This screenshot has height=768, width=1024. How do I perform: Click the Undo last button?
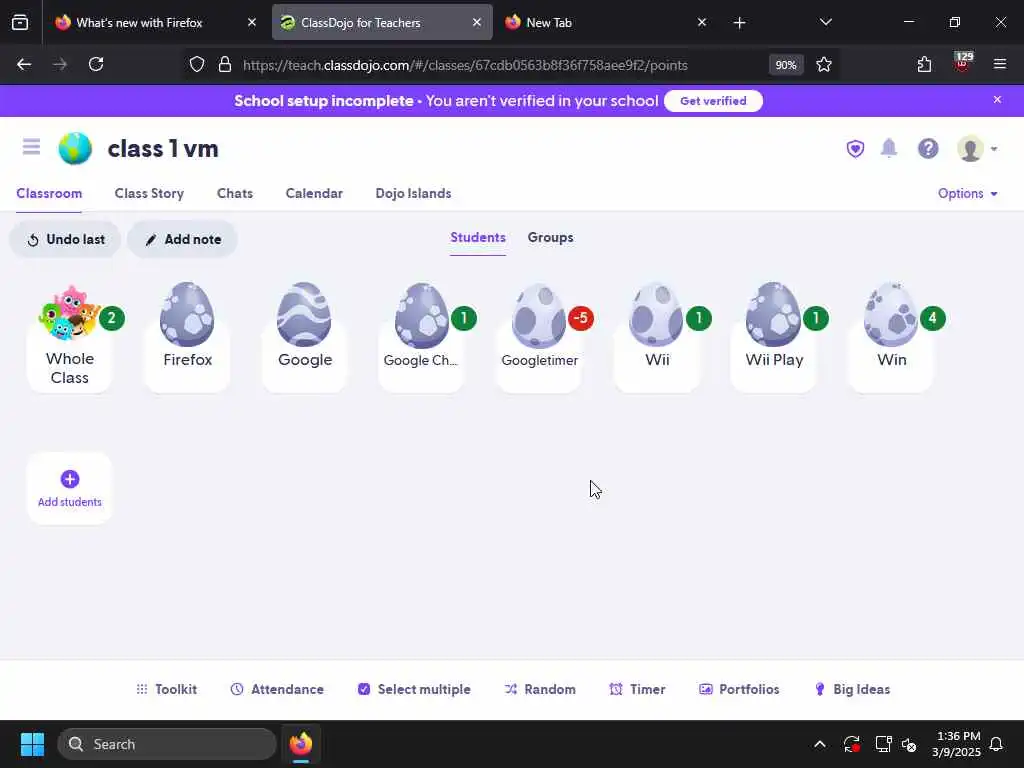65,240
